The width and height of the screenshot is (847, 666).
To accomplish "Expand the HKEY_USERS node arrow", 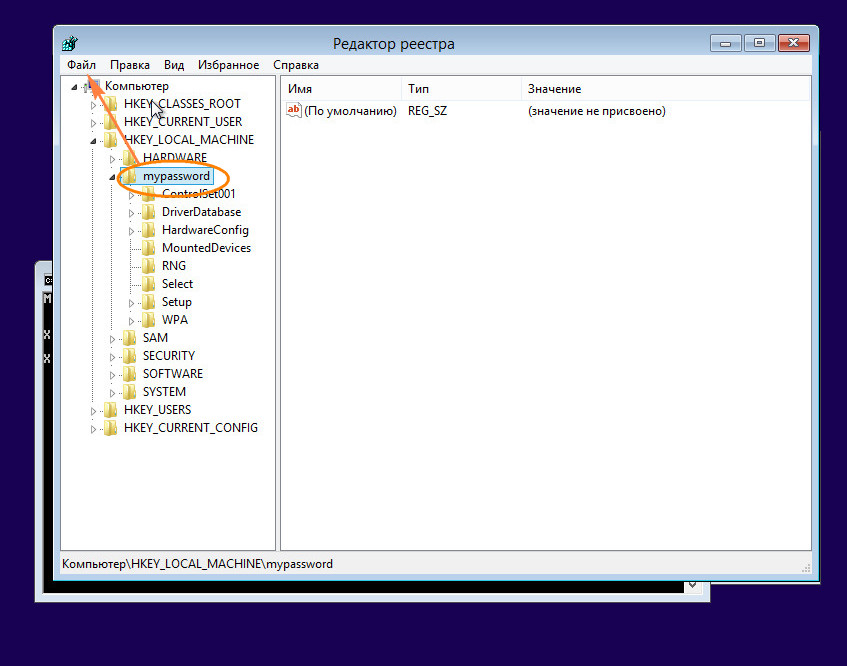I will (x=93, y=412).
